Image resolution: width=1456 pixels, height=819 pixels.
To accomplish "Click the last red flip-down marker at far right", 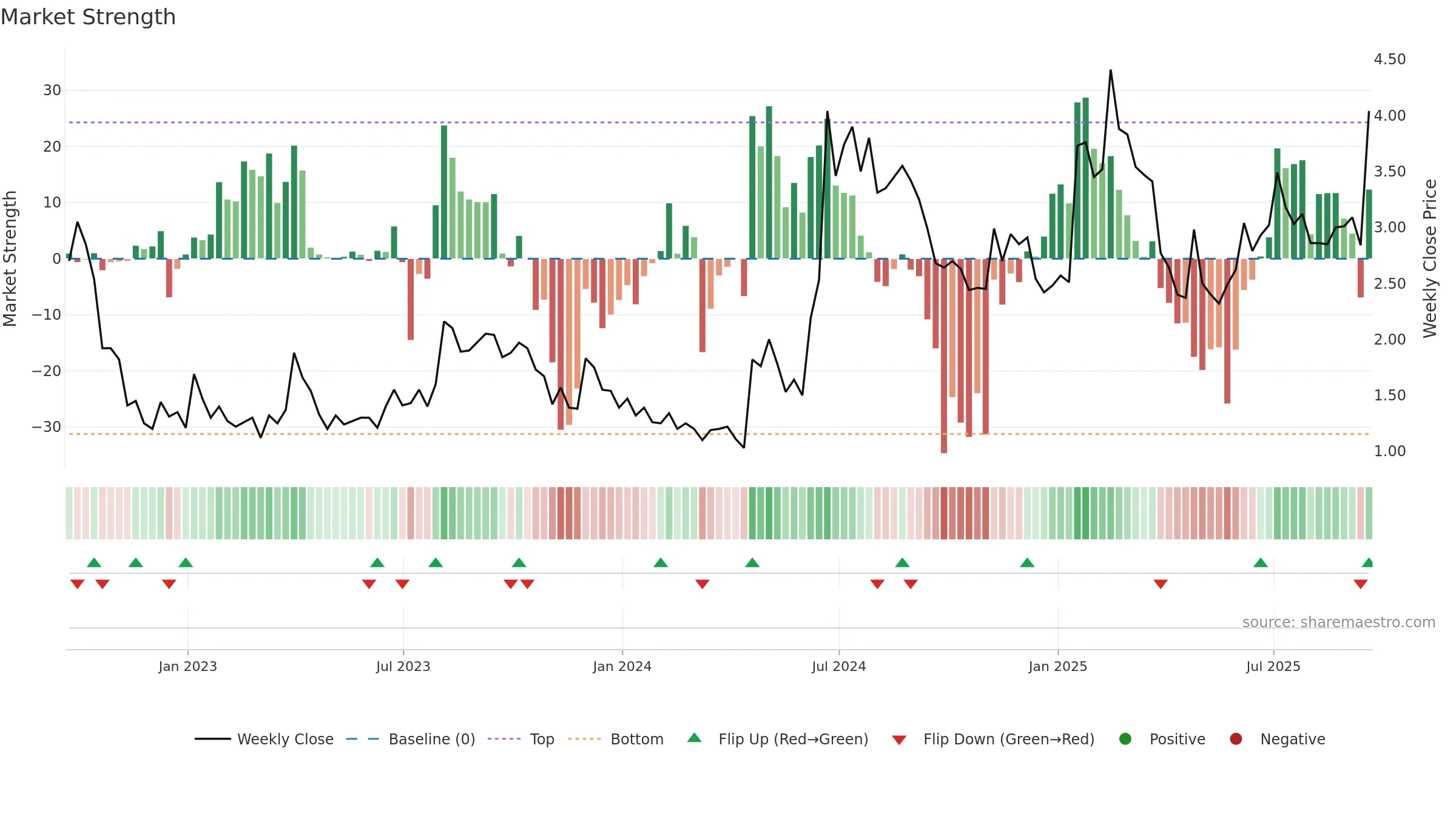I will pos(1360,584).
